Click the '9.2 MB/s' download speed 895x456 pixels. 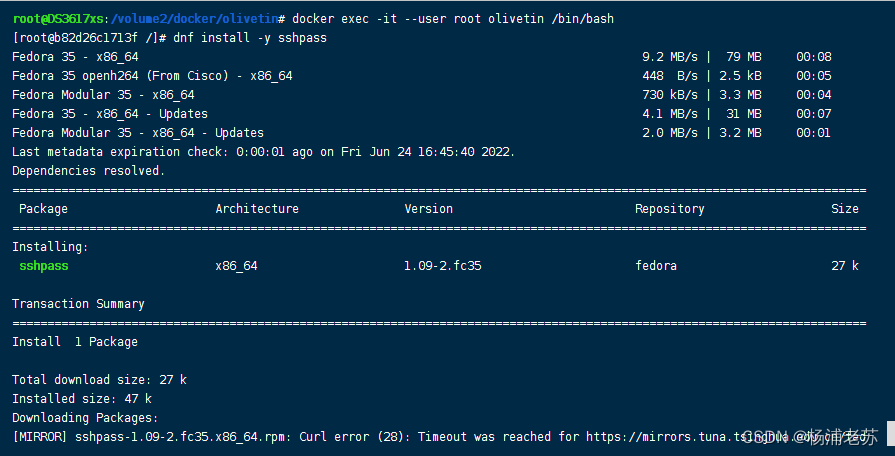(670, 57)
